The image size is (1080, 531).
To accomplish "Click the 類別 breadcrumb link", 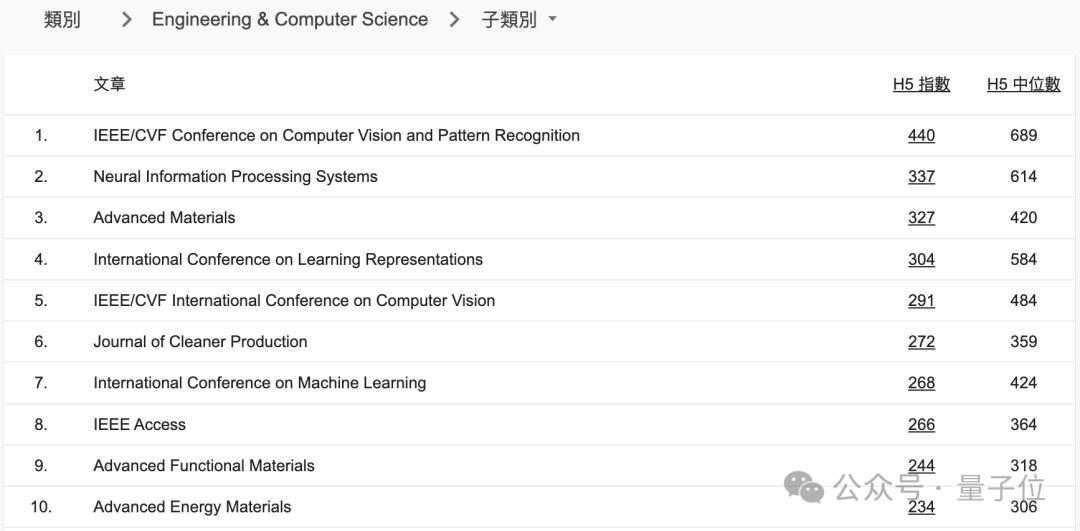I will pos(62,20).
